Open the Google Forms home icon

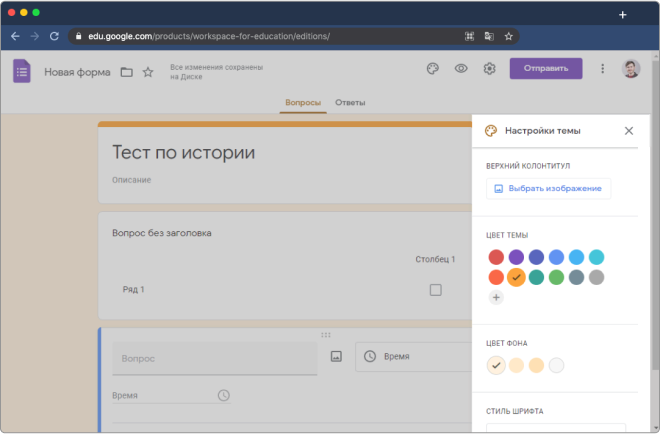21,71
